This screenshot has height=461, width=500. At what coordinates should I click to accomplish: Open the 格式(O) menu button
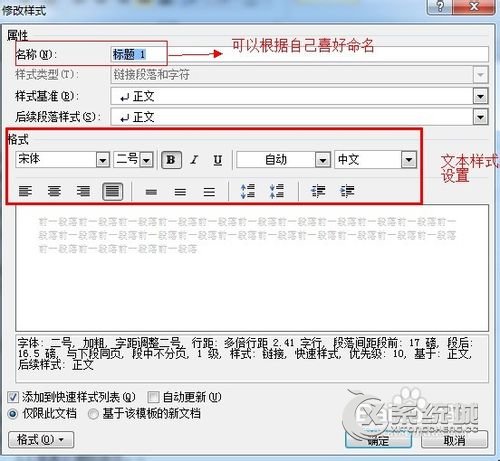click(41, 440)
